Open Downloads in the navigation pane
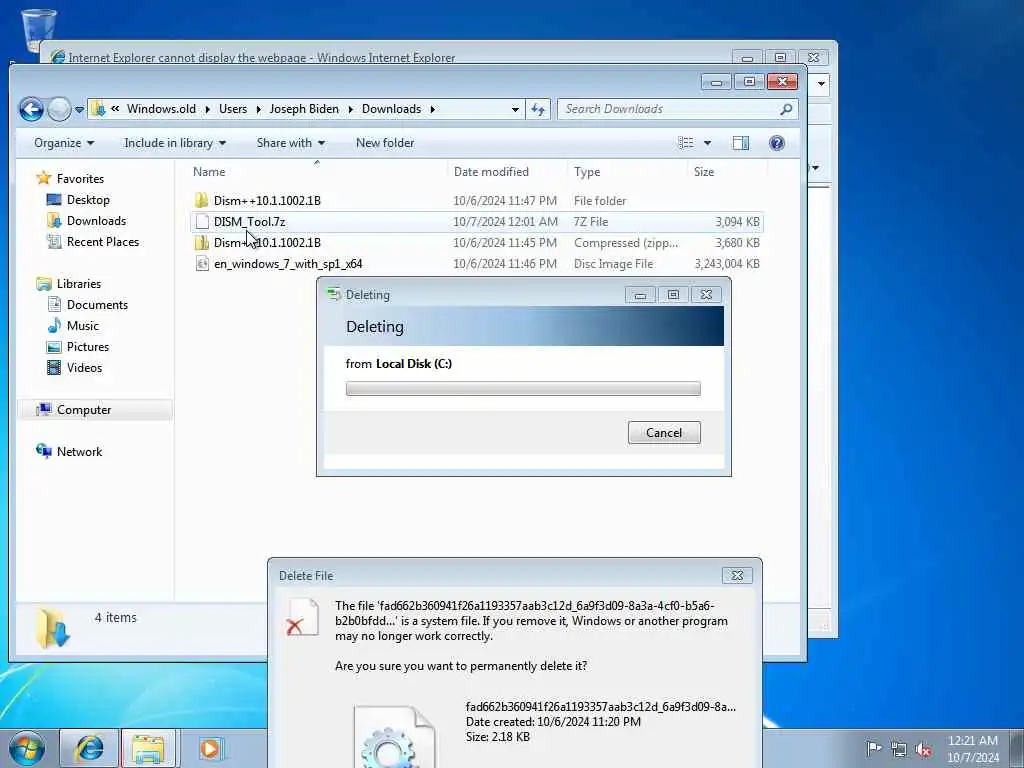This screenshot has height=768, width=1024. (96, 221)
